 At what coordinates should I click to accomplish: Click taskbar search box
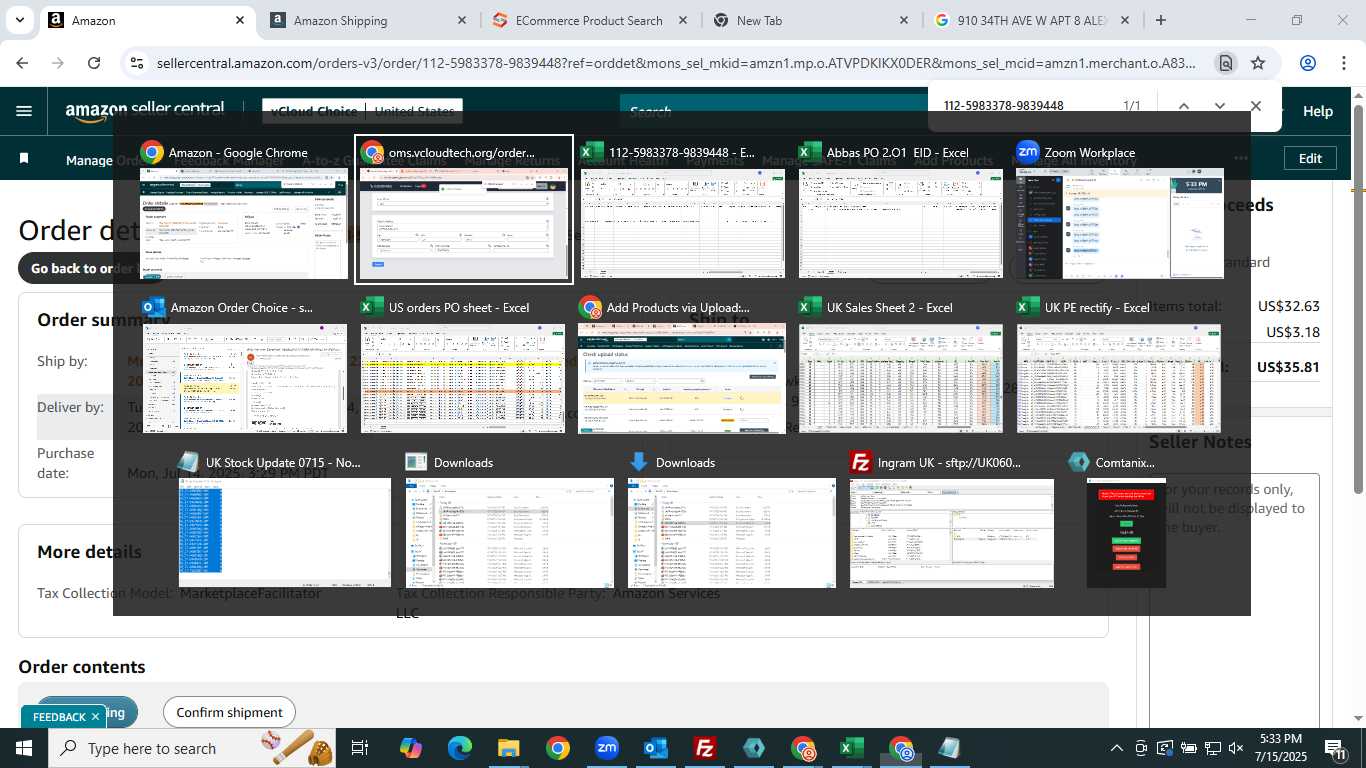192,748
